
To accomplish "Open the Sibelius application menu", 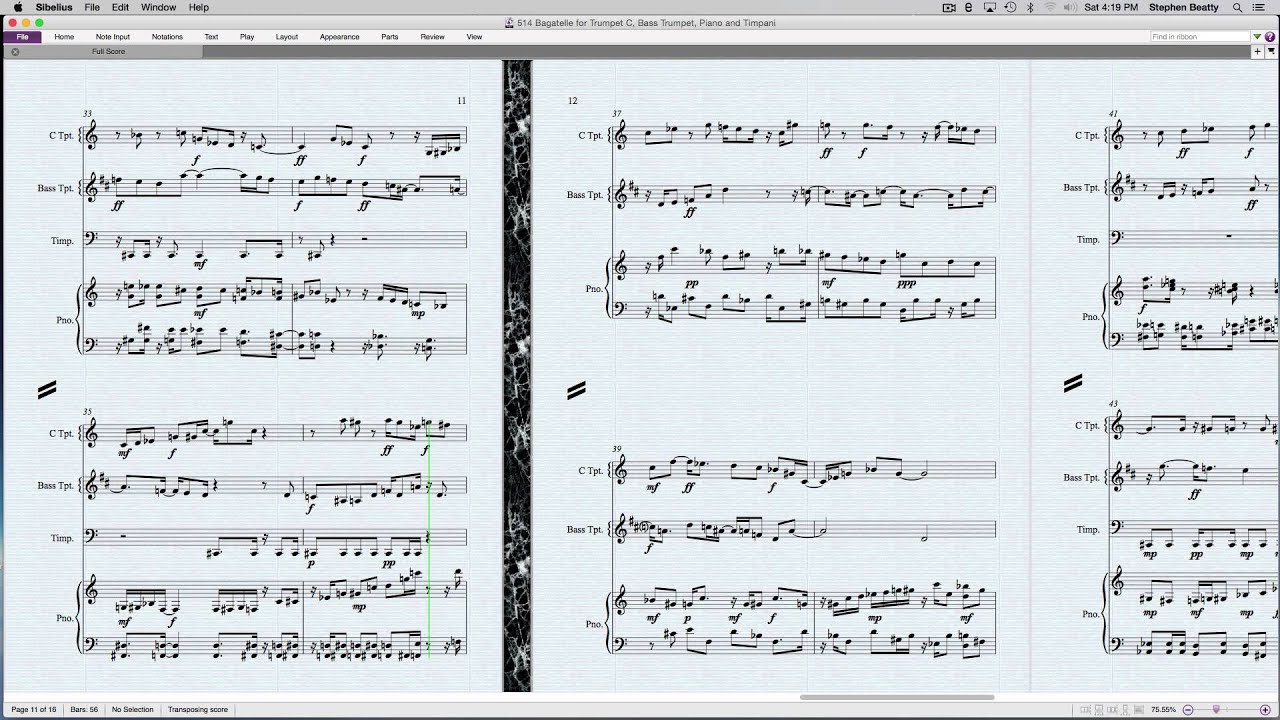I will [x=54, y=7].
